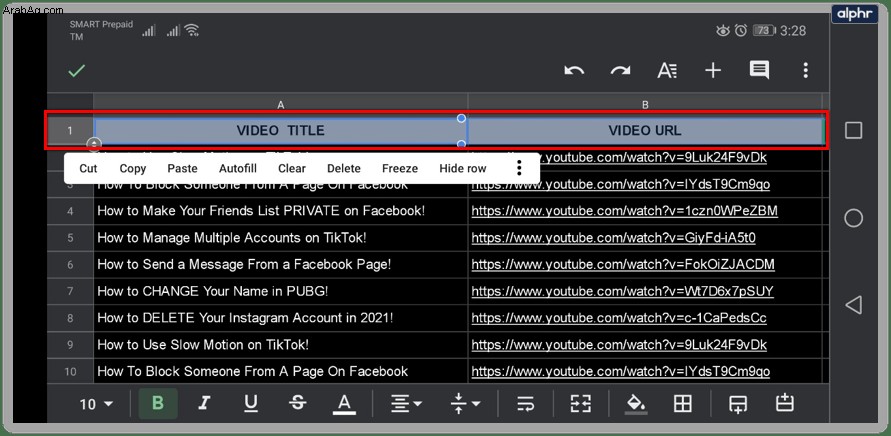Tap the Android back triangle button

(x=853, y=305)
